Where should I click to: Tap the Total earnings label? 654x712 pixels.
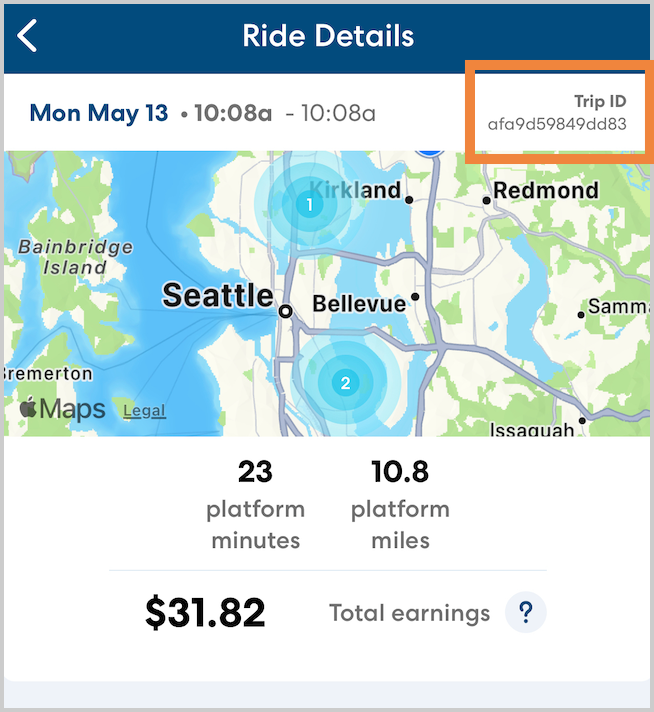pos(410,613)
